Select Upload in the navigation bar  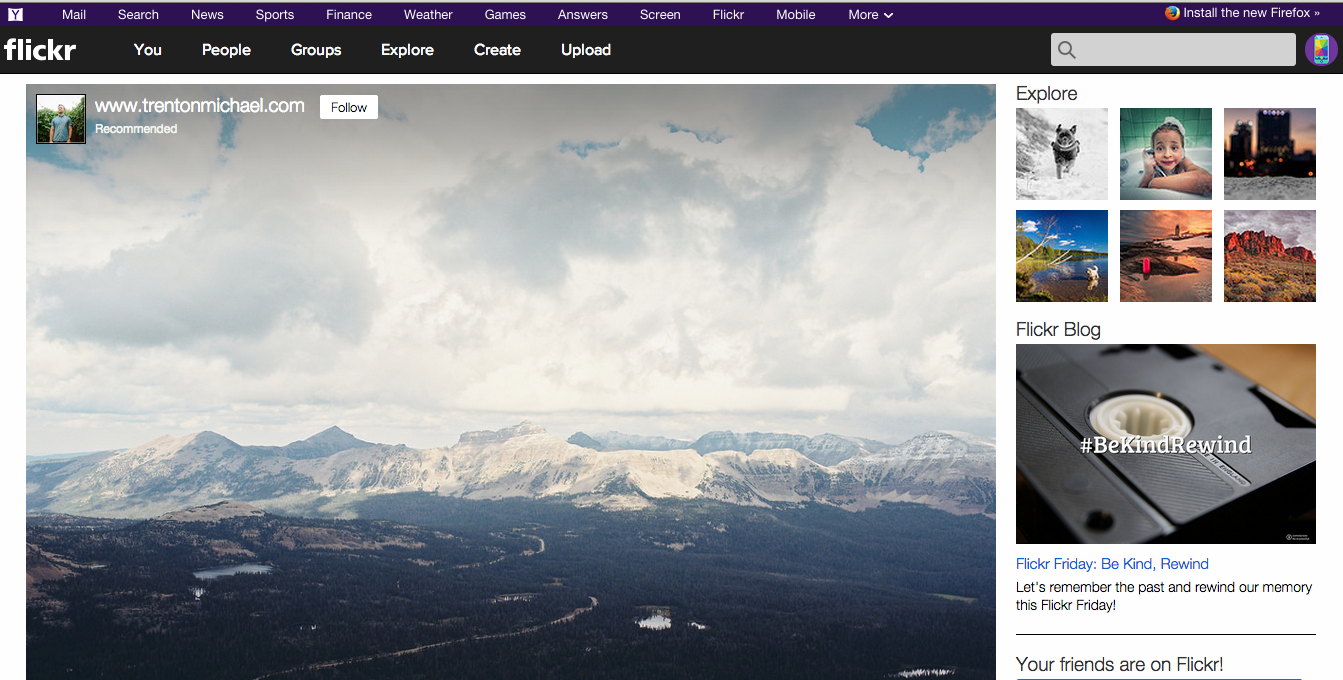[586, 50]
